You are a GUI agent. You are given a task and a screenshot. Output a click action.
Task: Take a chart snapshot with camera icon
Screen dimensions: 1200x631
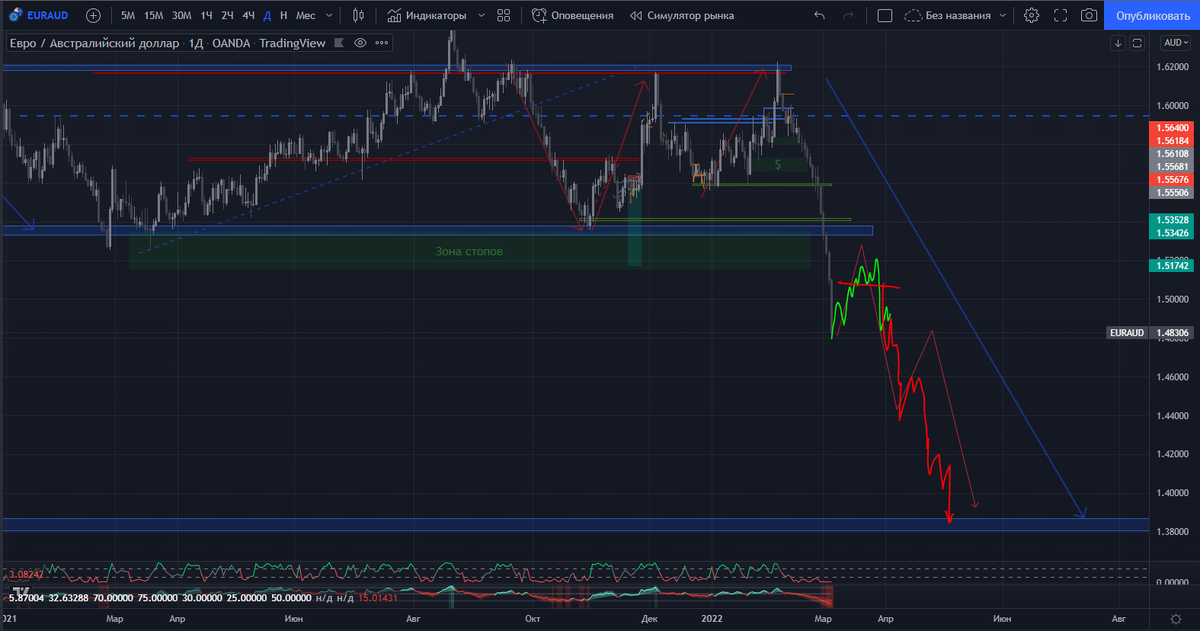(1088, 15)
